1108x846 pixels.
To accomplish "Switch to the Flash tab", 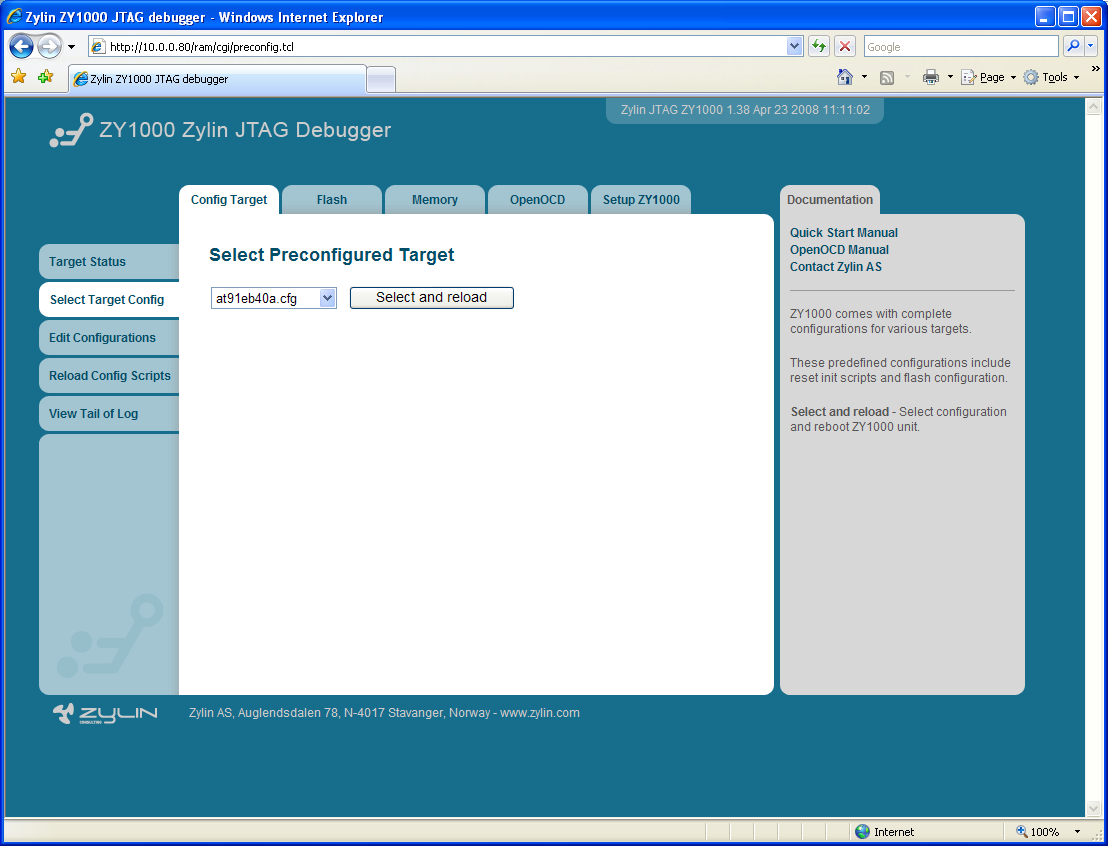I will coord(332,200).
